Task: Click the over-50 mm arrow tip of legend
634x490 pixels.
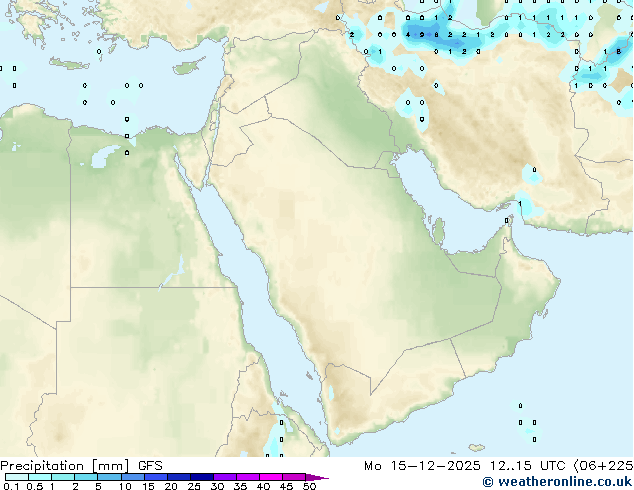Action: coord(317,478)
